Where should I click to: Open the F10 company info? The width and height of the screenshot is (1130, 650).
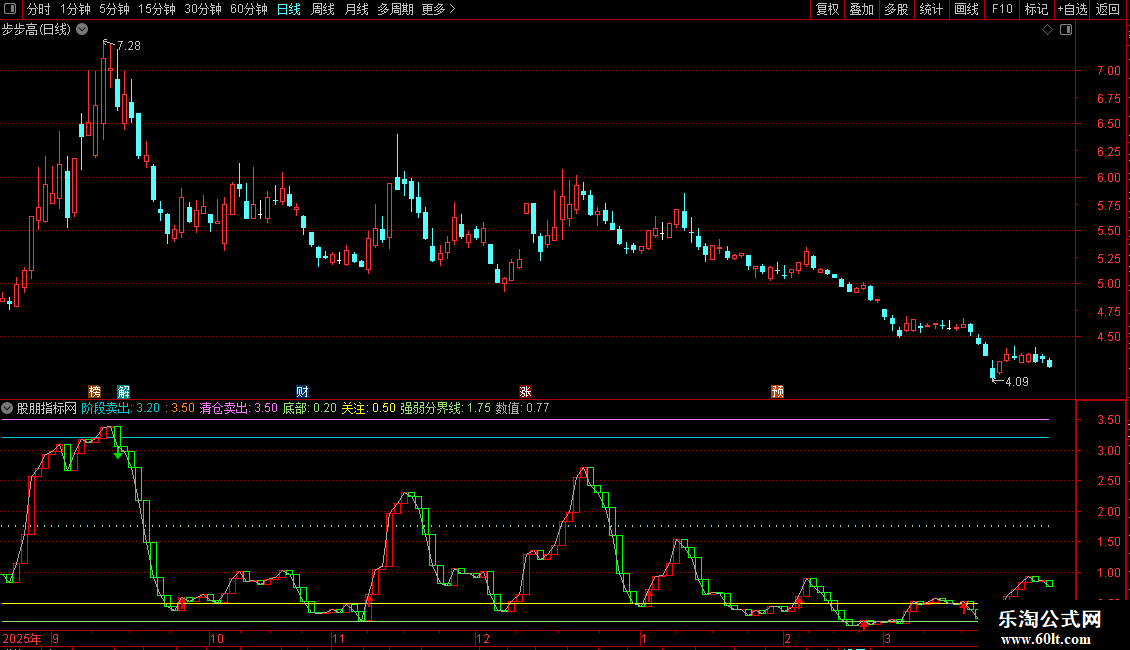click(x=1001, y=10)
